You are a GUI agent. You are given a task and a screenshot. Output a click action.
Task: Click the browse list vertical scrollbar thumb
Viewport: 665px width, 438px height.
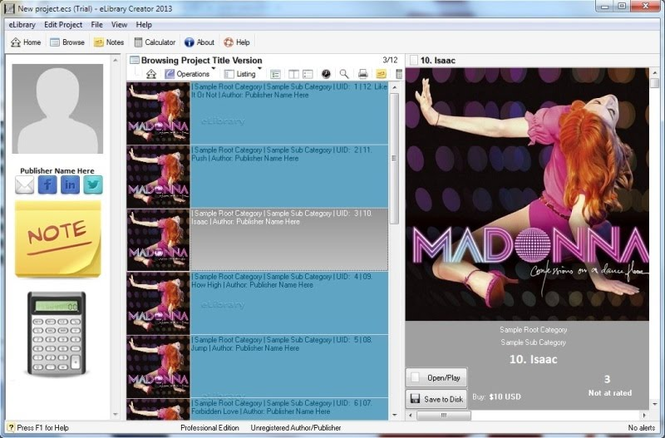394,159
